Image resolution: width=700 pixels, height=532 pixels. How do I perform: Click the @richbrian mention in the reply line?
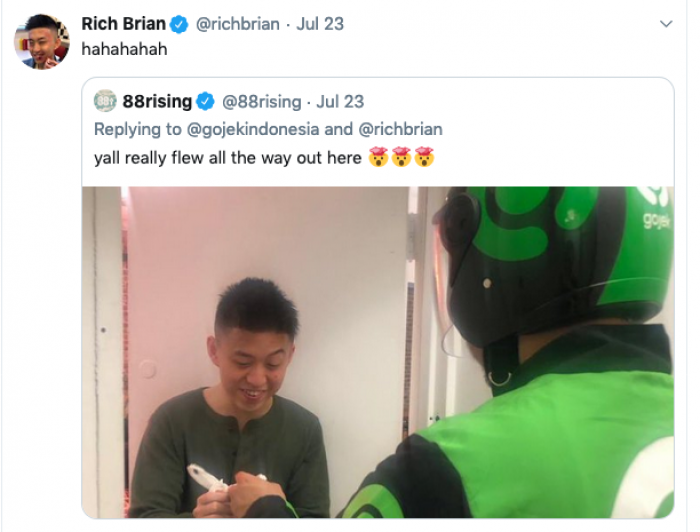400,129
